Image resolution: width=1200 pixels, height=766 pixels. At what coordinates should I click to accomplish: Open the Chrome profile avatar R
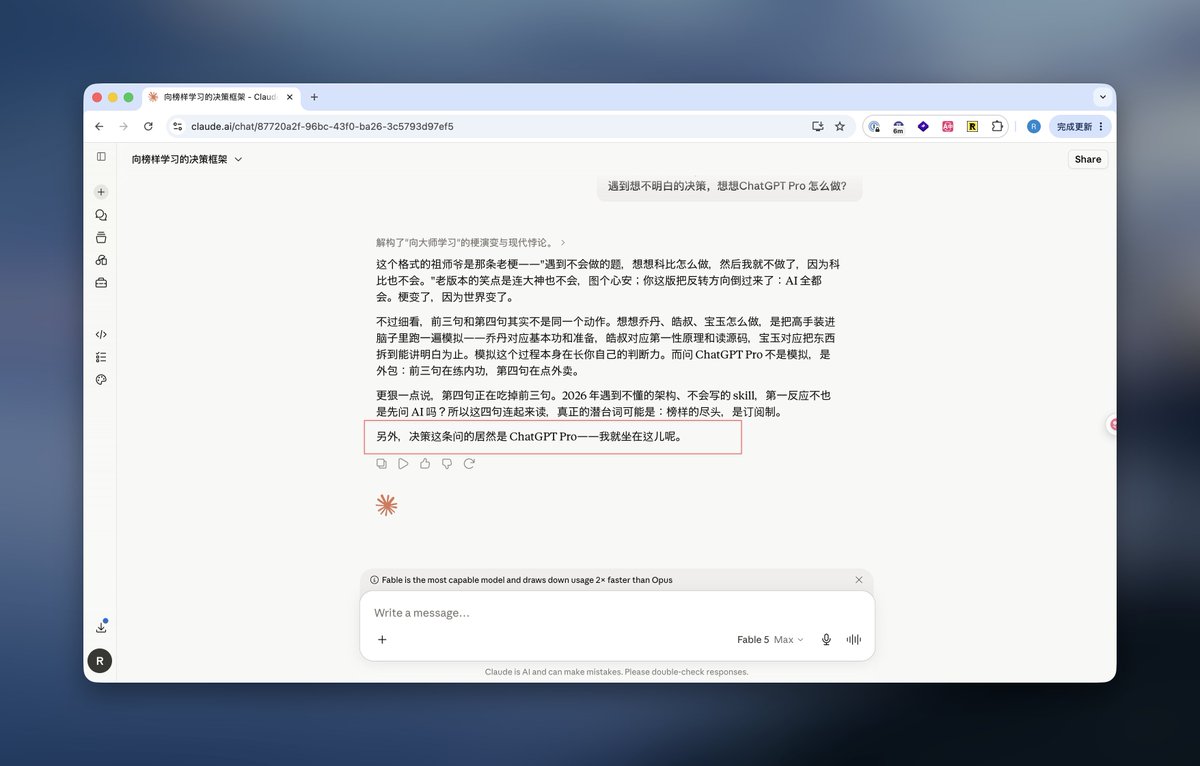(x=1034, y=127)
